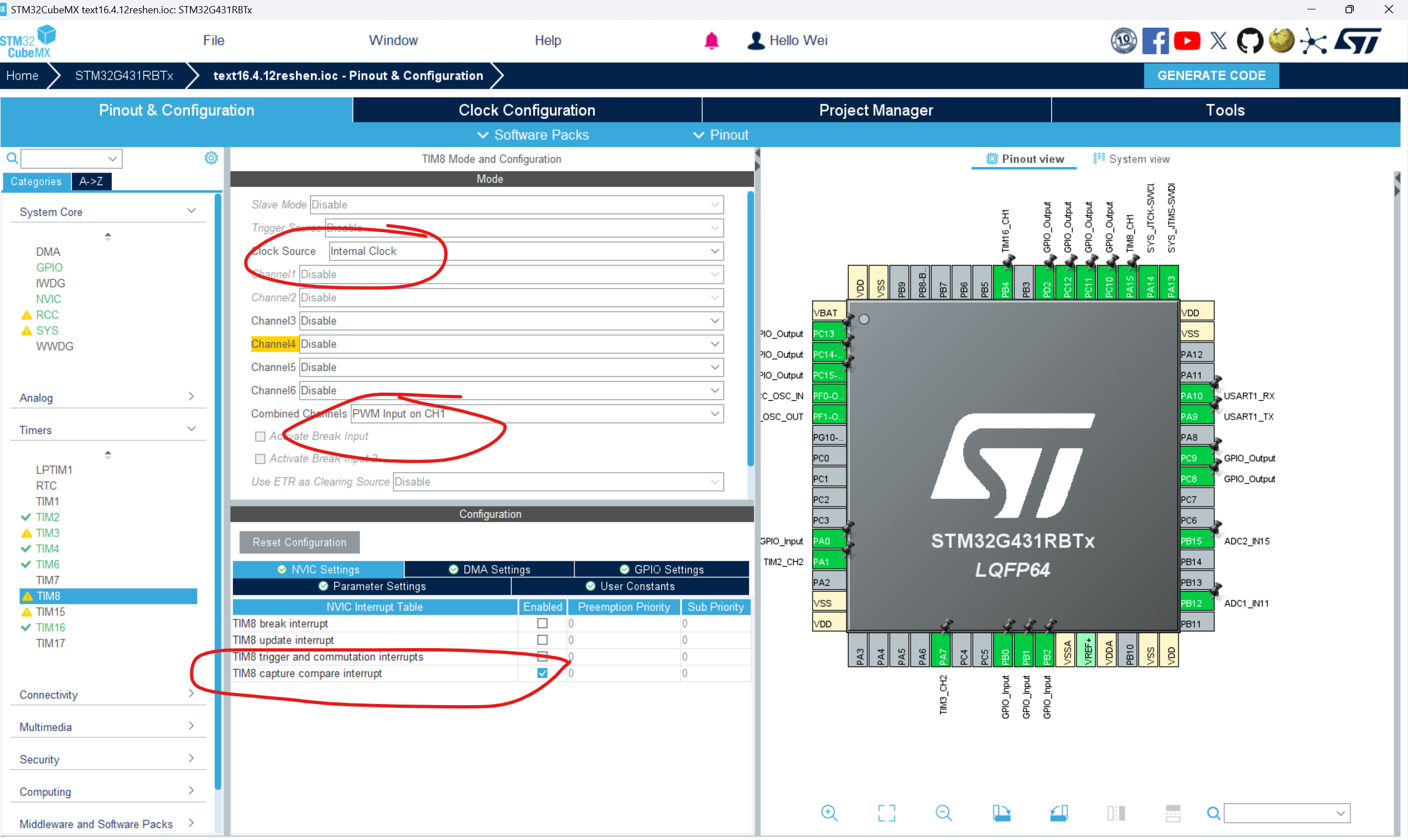Click the Facebook icon in header
Screen dimensions: 1408x840
pos(1155,41)
